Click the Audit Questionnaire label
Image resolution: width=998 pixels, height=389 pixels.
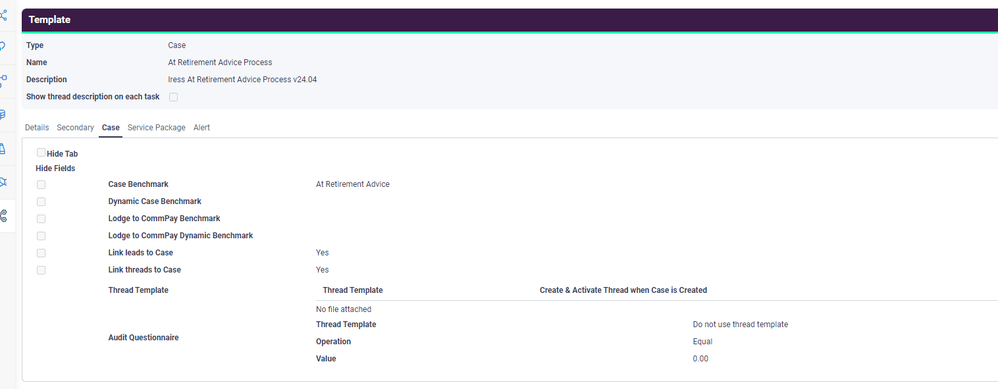pos(143,338)
